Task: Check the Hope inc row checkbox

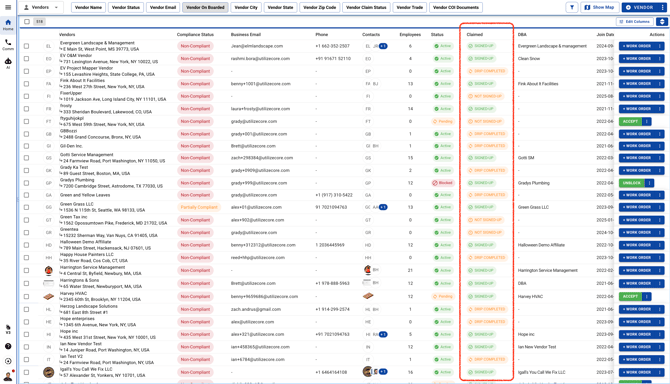Action: (x=26, y=334)
